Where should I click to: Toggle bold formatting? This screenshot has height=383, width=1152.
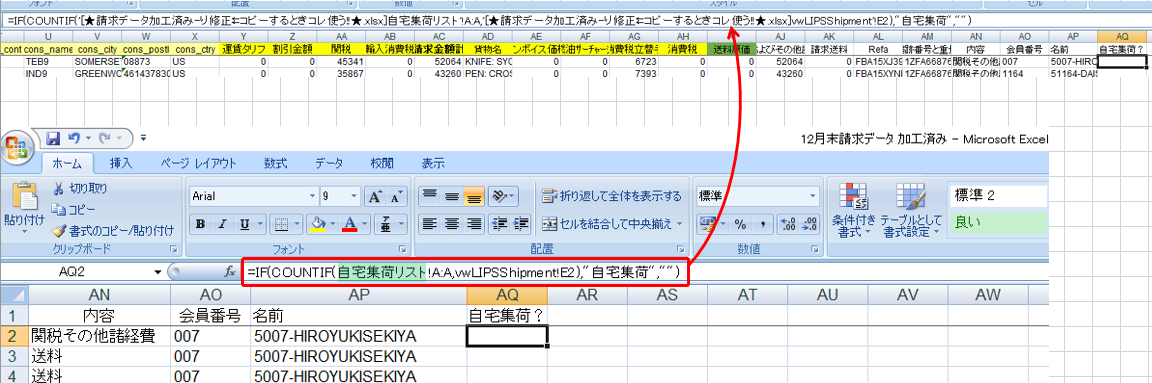click(200, 223)
